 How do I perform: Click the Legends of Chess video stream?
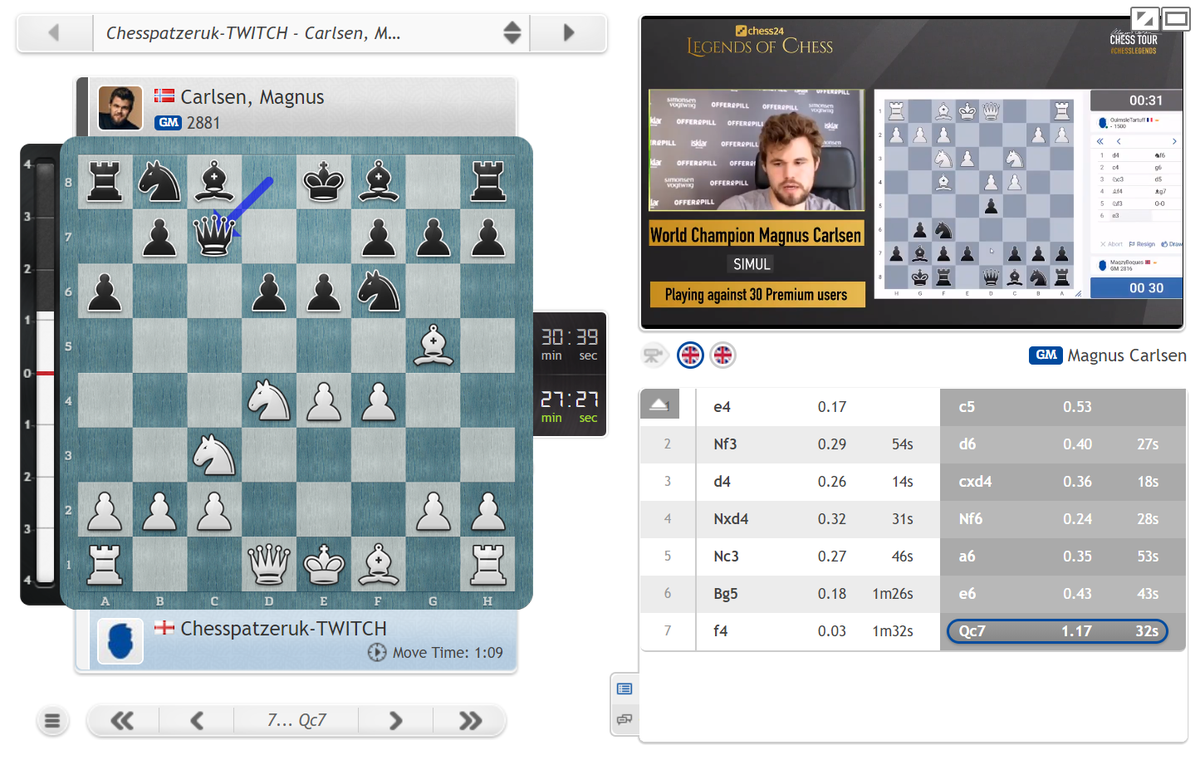(912, 172)
